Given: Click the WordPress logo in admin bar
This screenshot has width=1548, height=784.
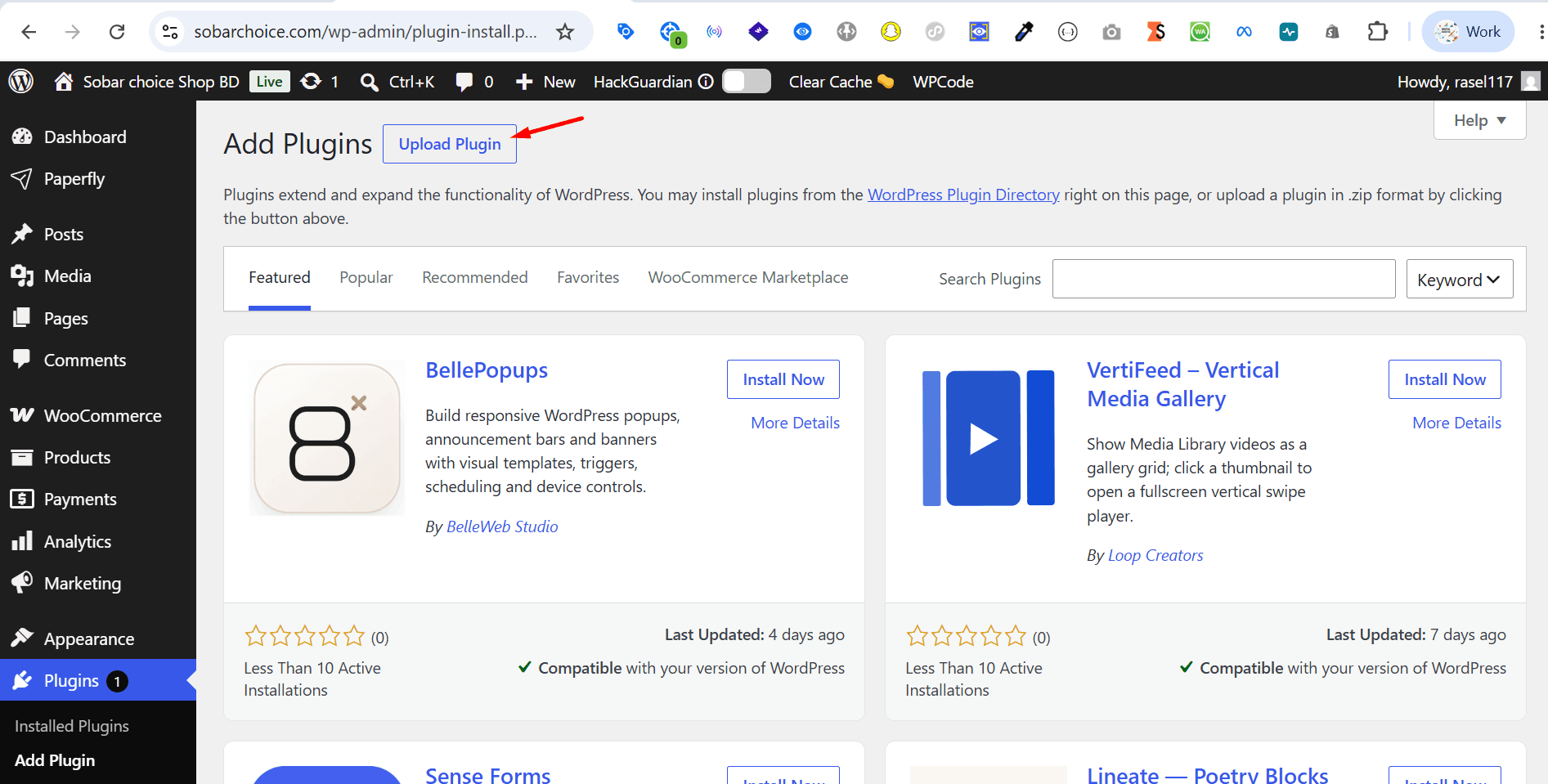Looking at the screenshot, I should 21,81.
